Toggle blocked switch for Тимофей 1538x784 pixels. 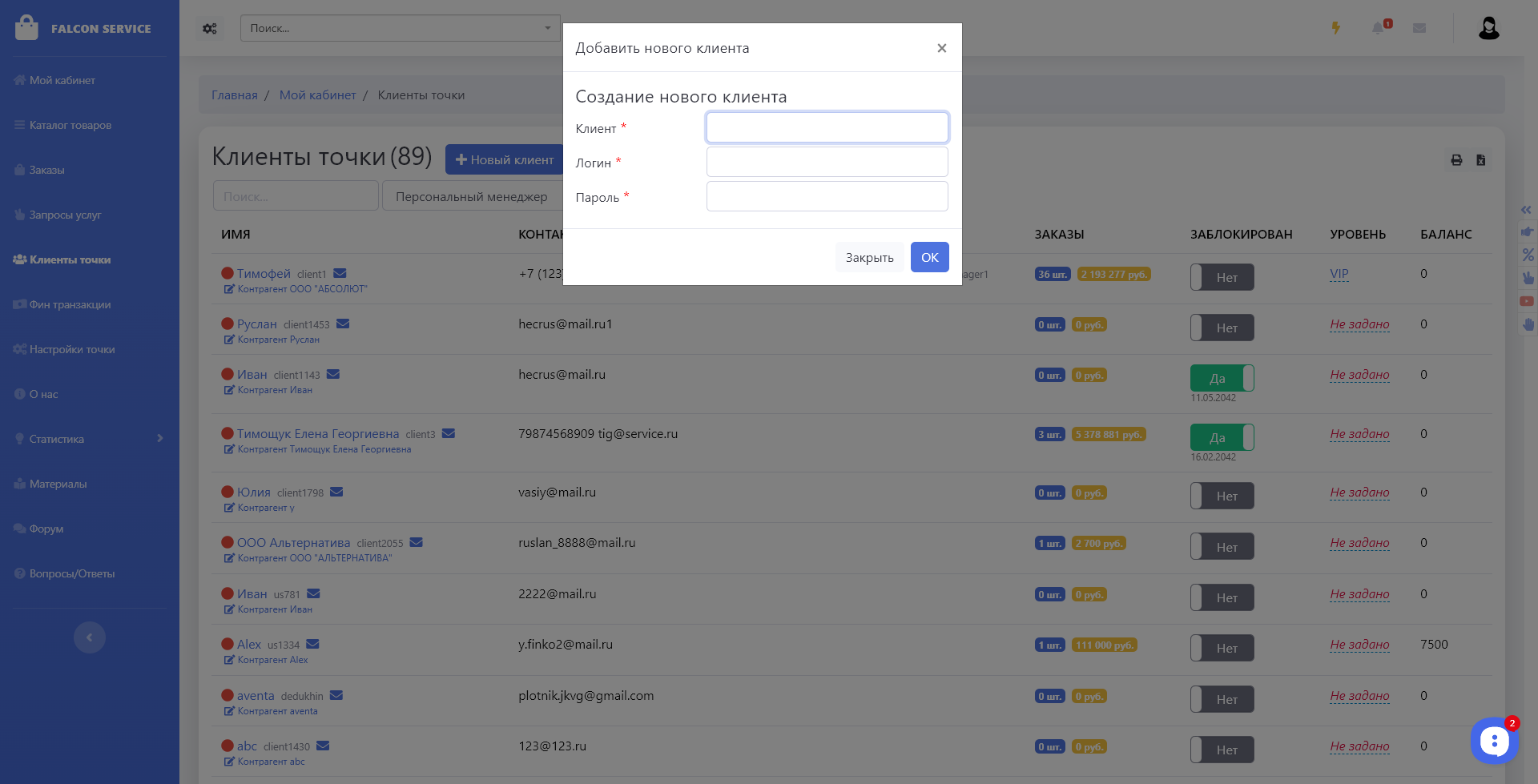coord(1222,277)
